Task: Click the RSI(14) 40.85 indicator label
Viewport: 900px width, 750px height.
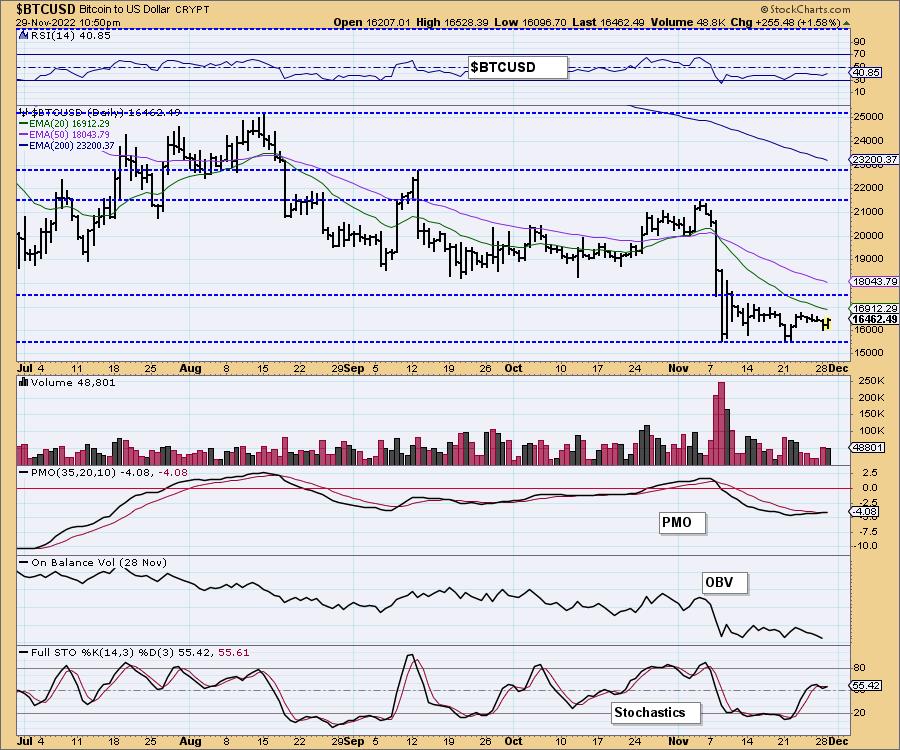Action: pyautogui.click(x=69, y=35)
